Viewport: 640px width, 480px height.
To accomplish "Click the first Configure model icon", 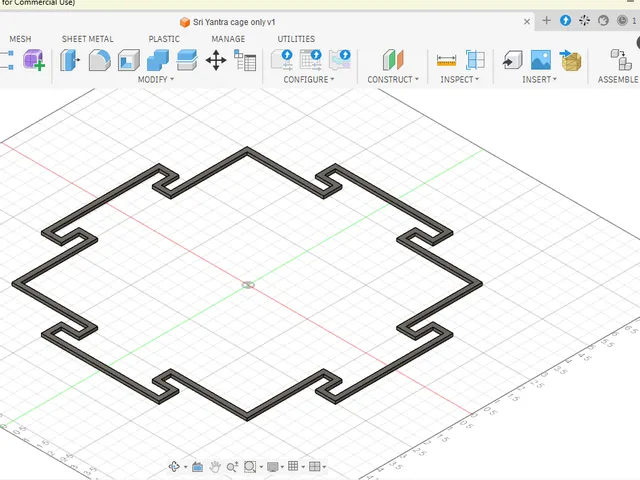I will click(282, 60).
